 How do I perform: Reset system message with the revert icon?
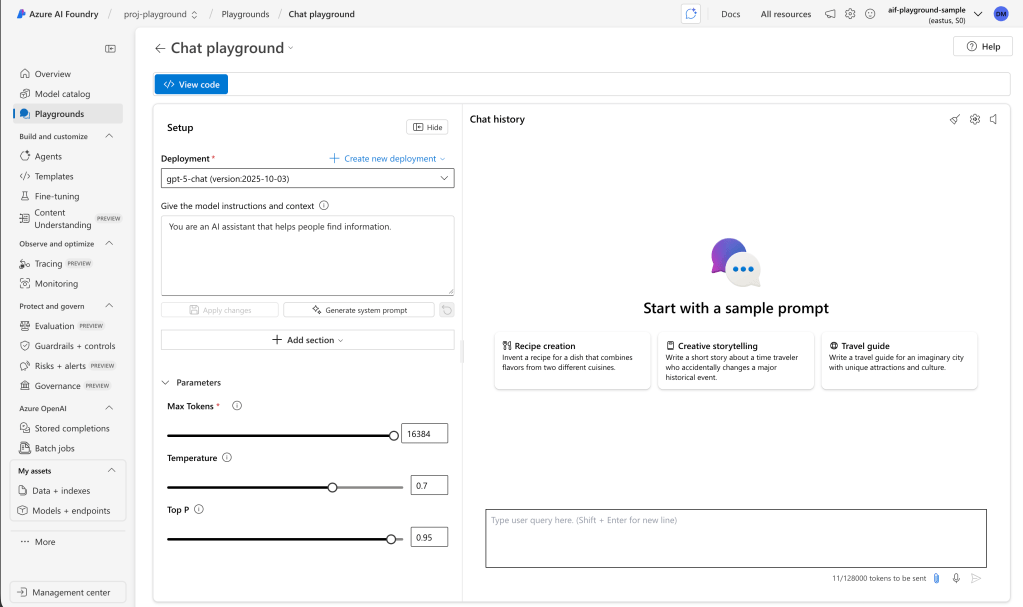(x=446, y=309)
